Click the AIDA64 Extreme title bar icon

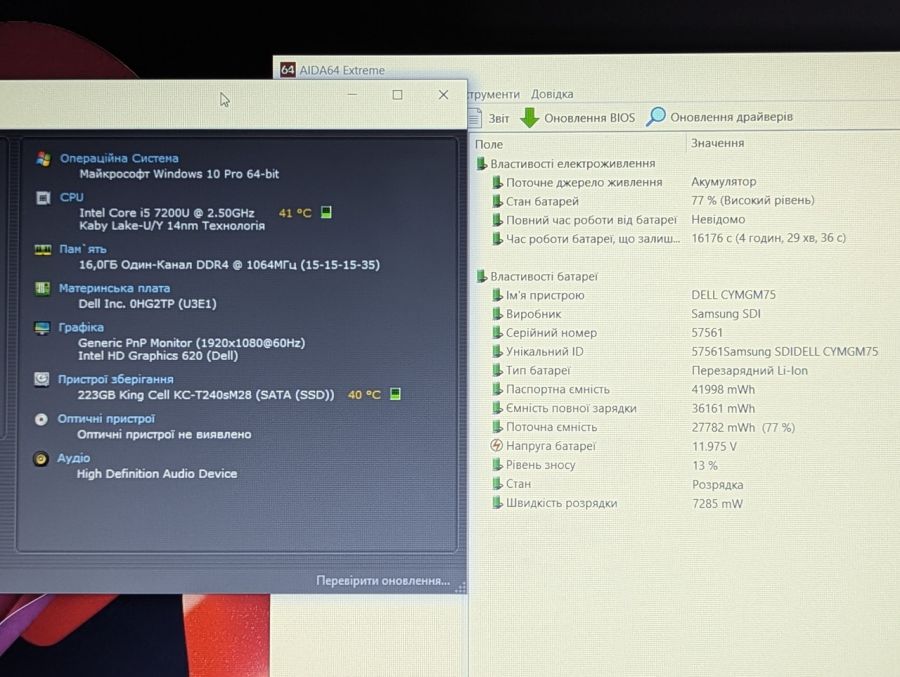(288, 70)
